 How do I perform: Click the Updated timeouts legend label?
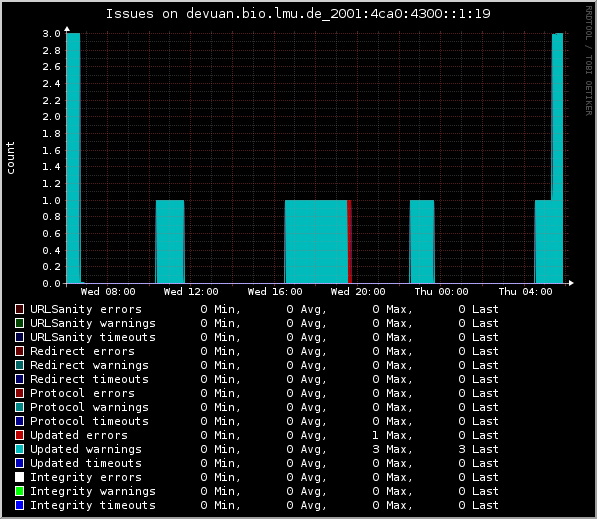pyautogui.click(x=86, y=463)
